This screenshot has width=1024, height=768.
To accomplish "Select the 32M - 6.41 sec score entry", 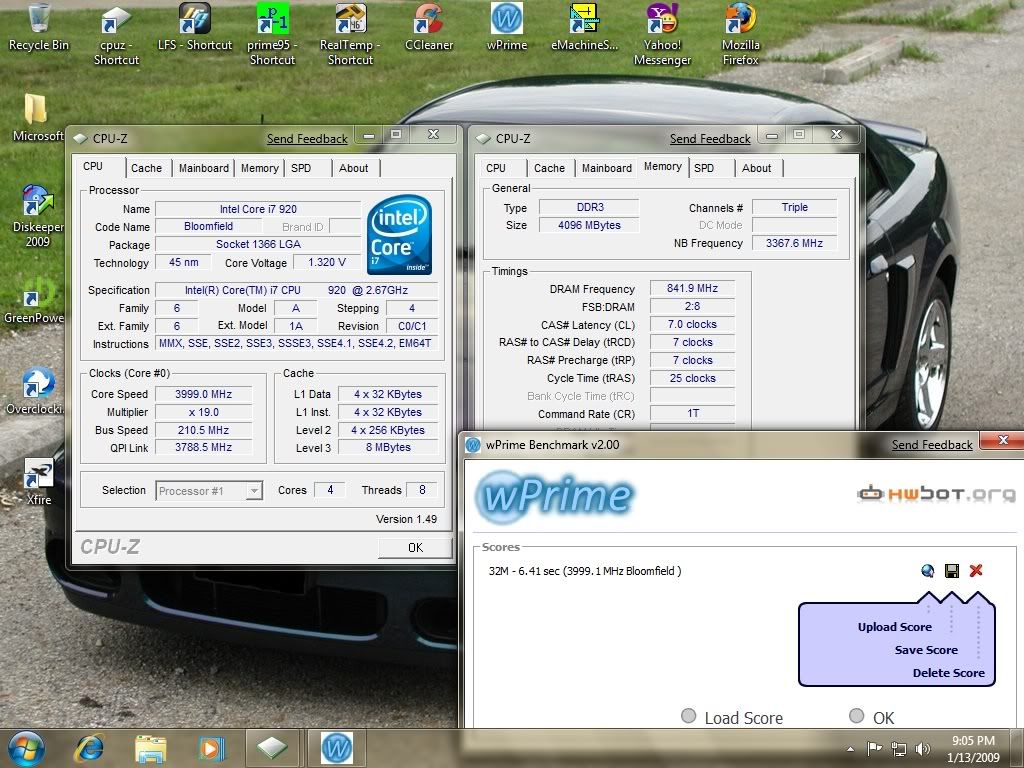I will click(584, 571).
